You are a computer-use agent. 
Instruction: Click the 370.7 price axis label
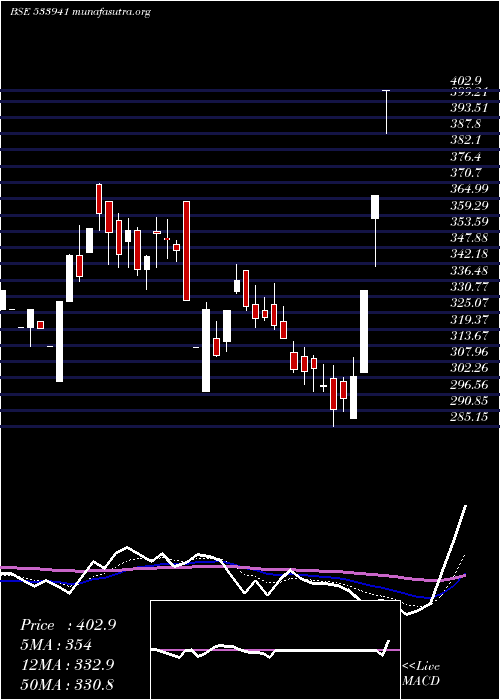tap(466, 173)
